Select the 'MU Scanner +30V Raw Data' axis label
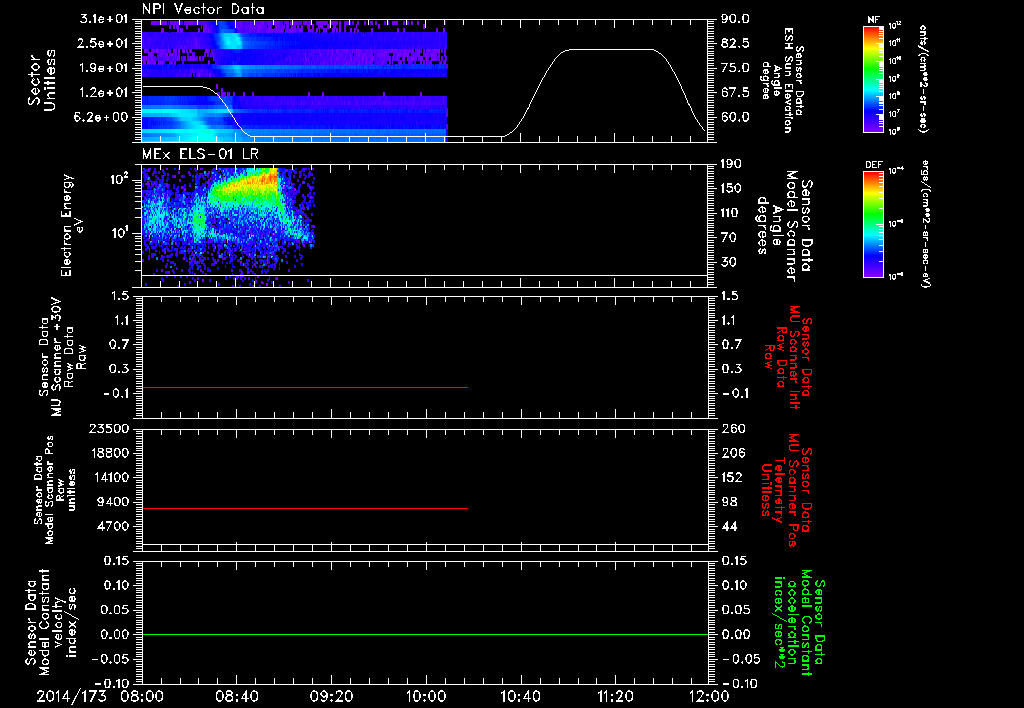 [x=62, y=357]
